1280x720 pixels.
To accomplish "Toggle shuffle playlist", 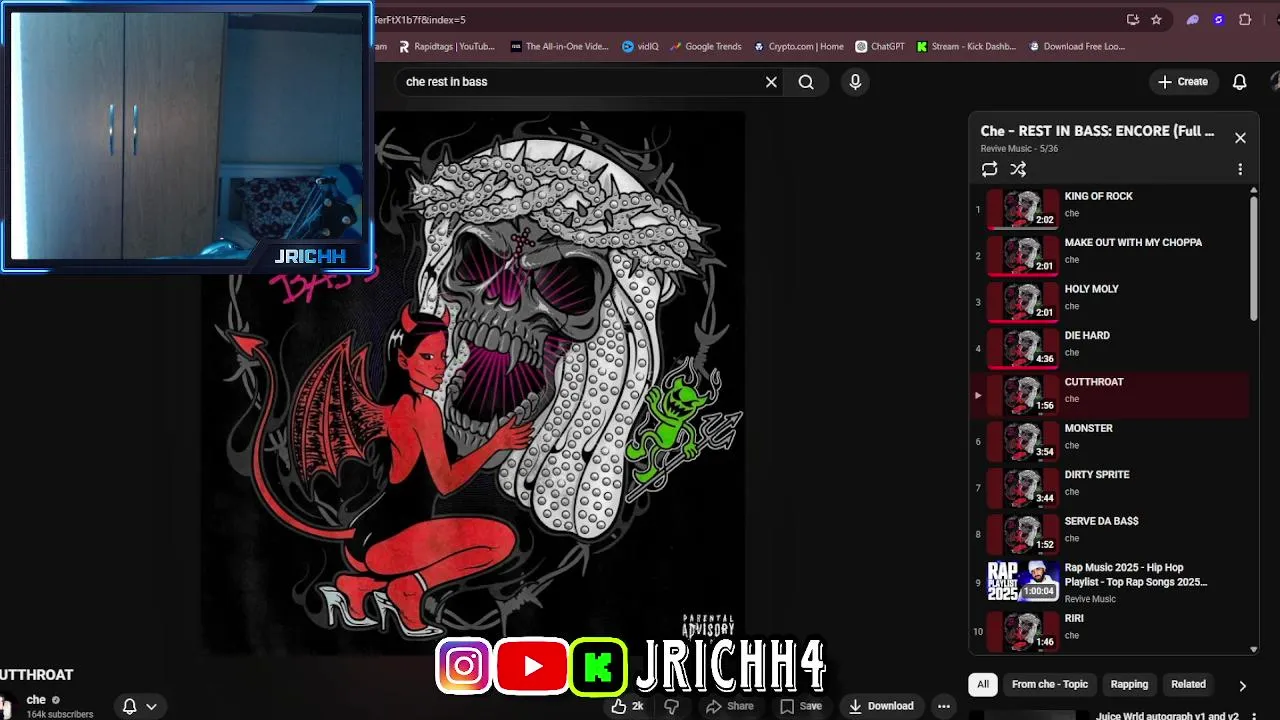I will (x=1018, y=169).
